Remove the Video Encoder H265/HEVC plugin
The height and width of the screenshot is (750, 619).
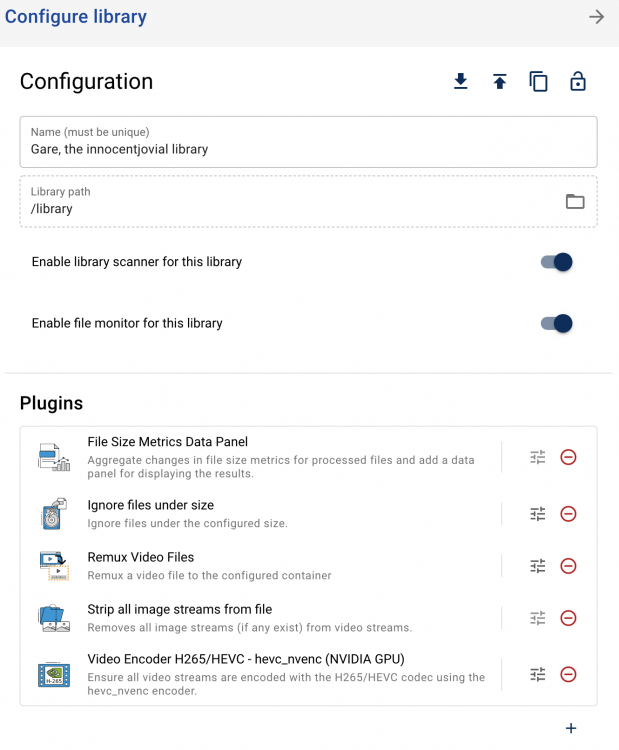coord(568,675)
